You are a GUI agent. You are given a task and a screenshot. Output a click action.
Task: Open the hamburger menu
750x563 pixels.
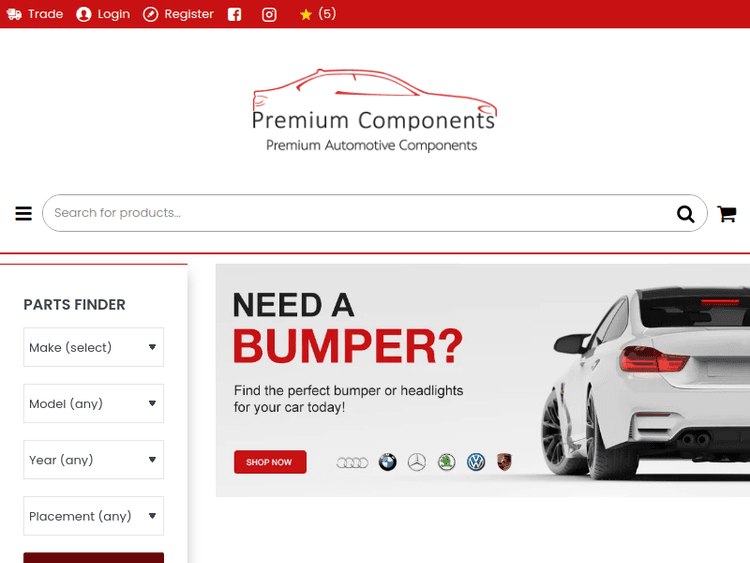[x=23, y=213]
